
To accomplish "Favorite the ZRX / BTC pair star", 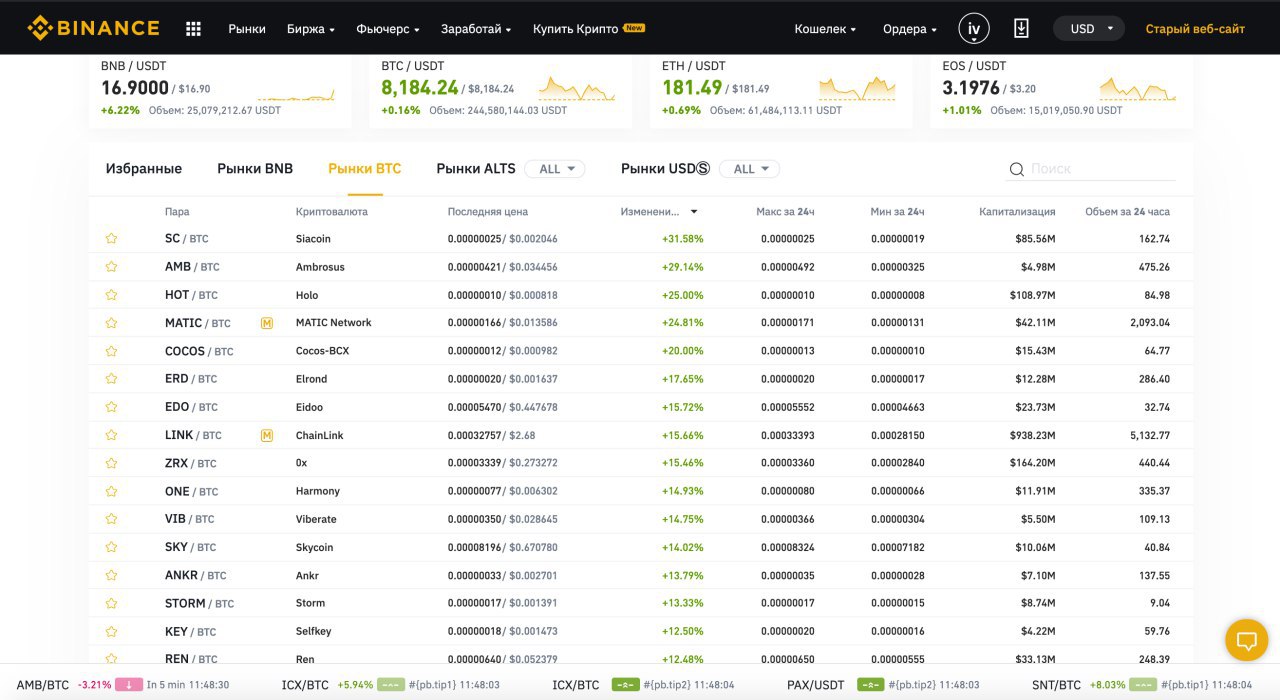I will 112,463.
